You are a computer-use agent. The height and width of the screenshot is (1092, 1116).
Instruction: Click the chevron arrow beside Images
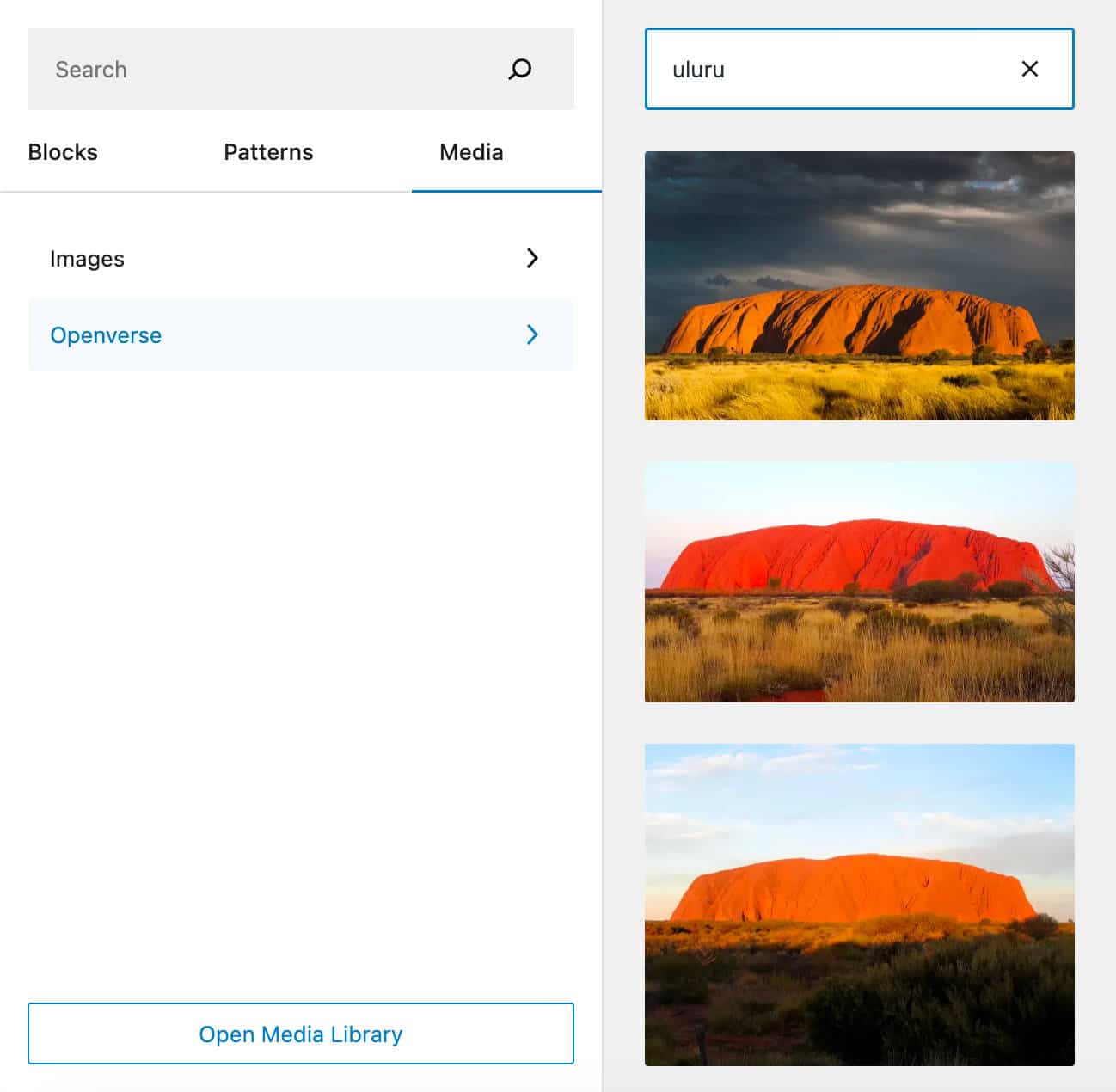point(532,258)
